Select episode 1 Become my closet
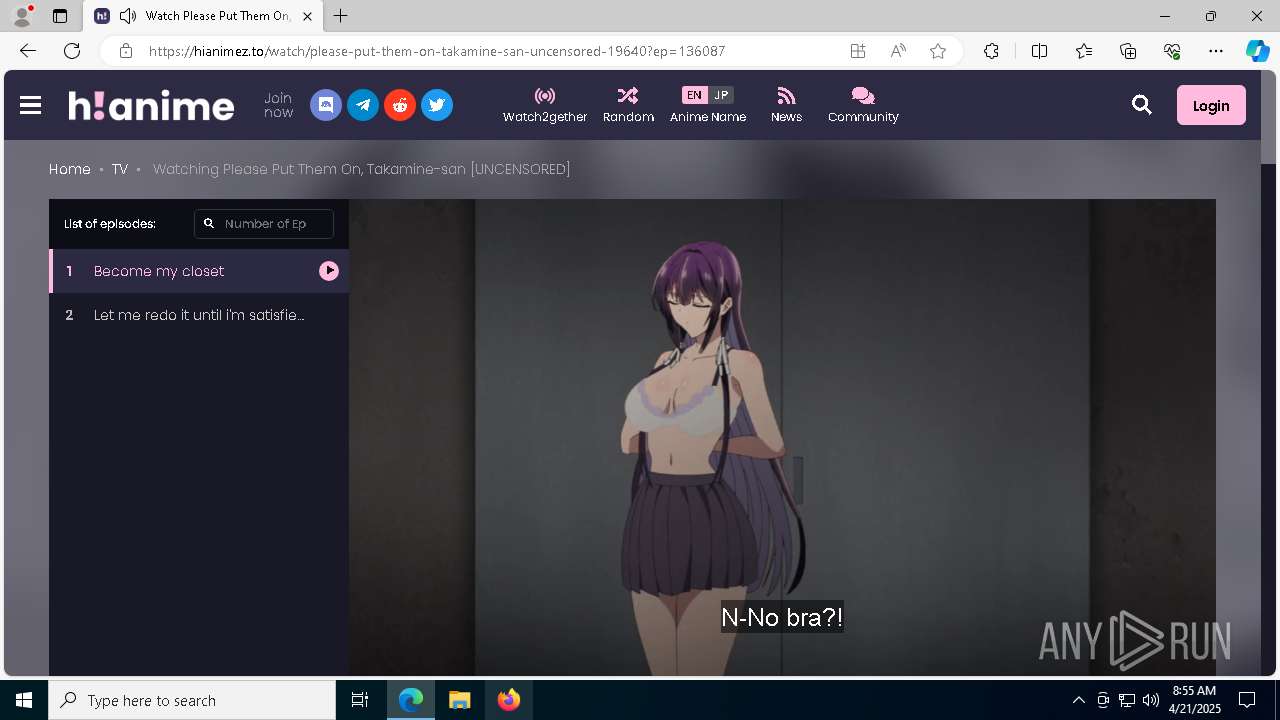1280x720 pixels. pos(199,271)
